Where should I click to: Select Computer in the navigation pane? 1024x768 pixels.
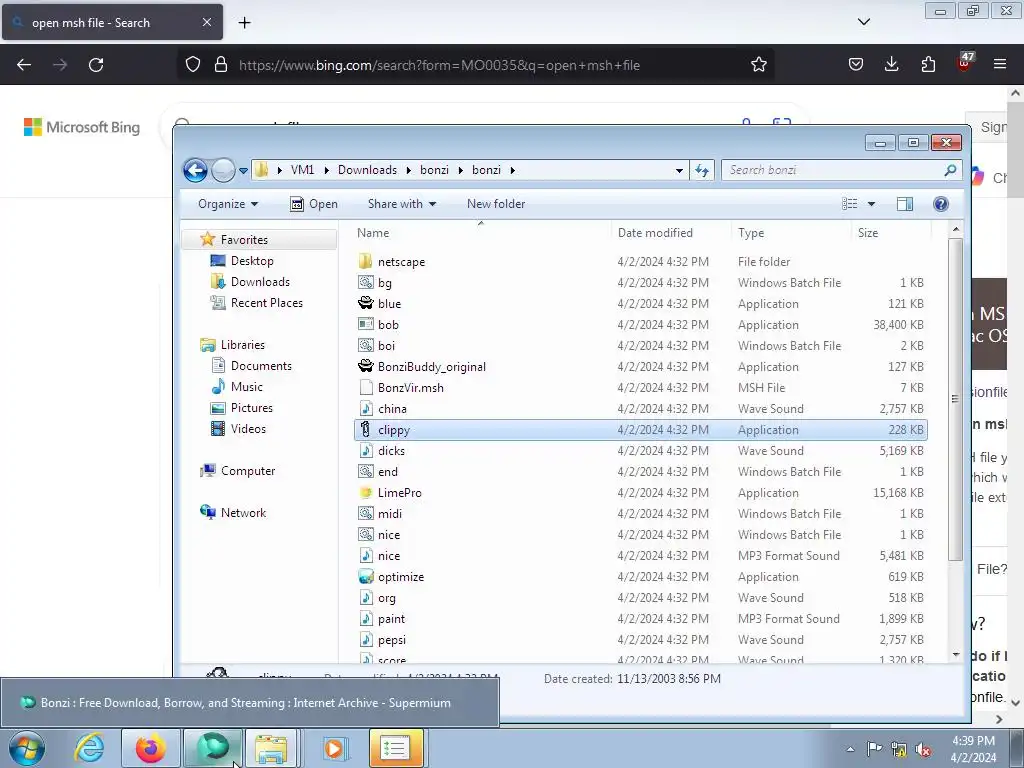(248, 471)
